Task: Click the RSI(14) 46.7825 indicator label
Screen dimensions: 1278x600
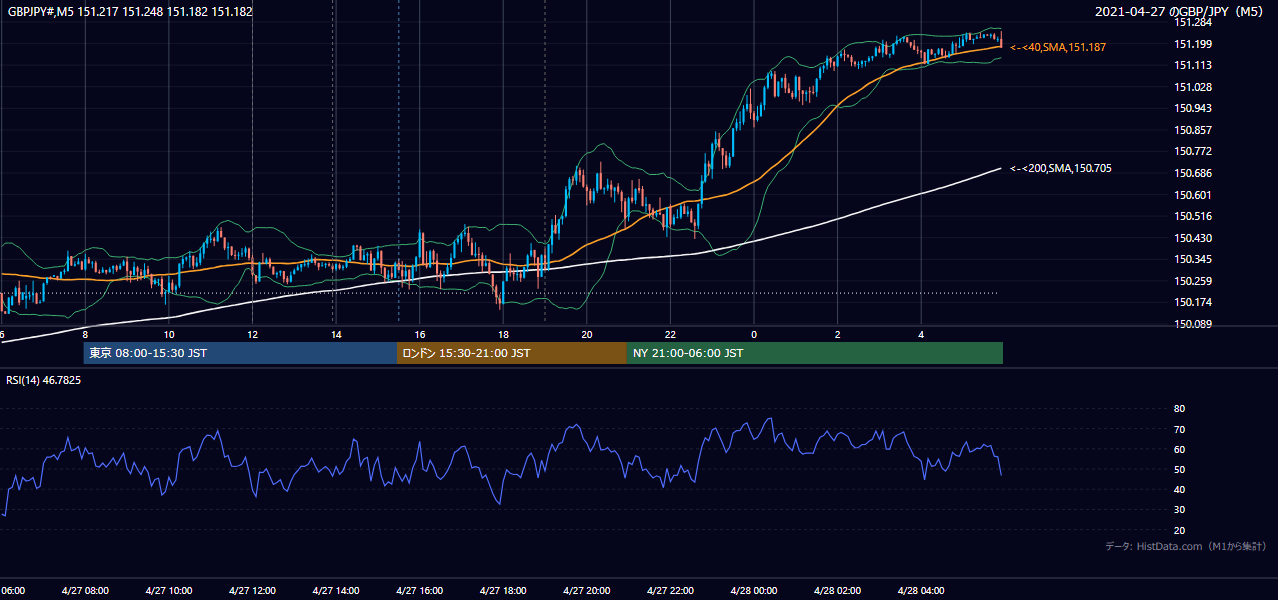Action: 44,380
